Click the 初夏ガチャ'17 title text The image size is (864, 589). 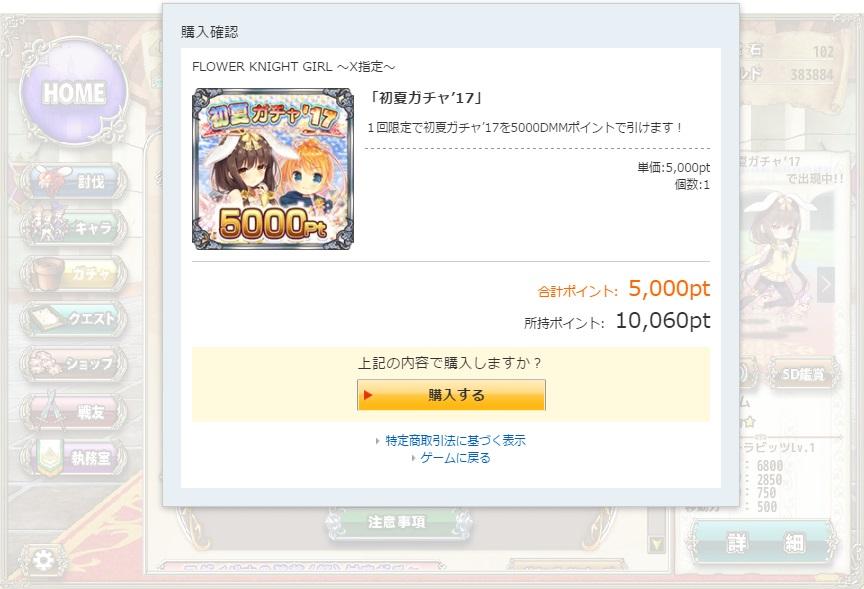click(425, 98)
